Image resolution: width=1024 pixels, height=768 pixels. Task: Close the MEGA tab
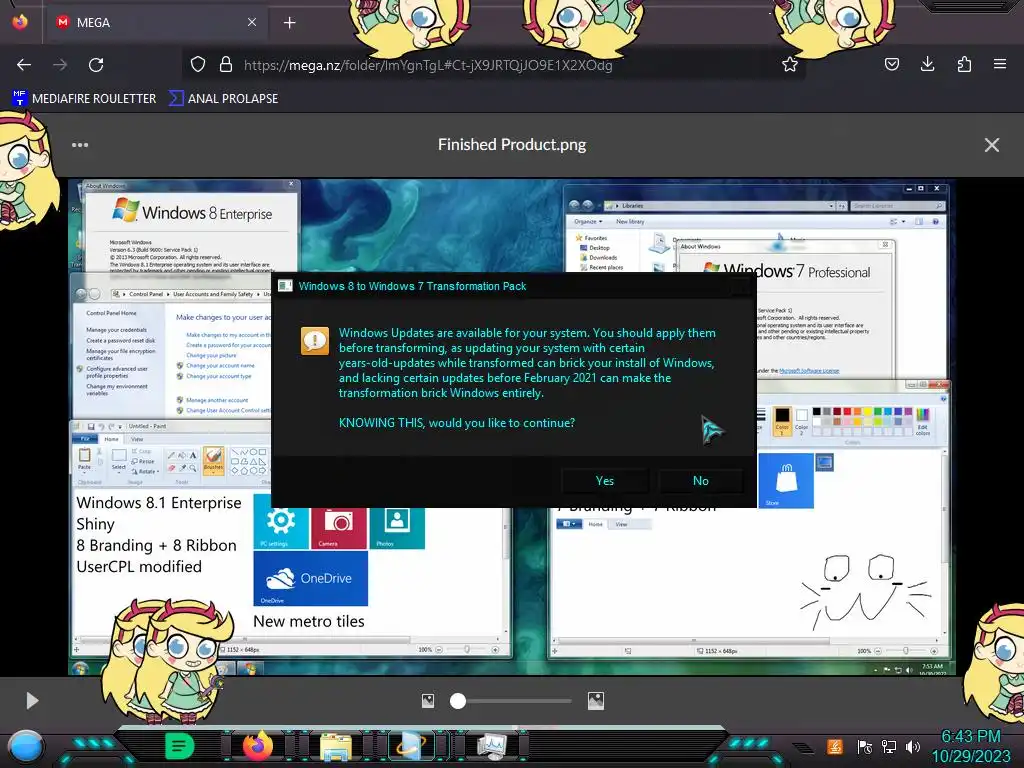tap(251, 22)
